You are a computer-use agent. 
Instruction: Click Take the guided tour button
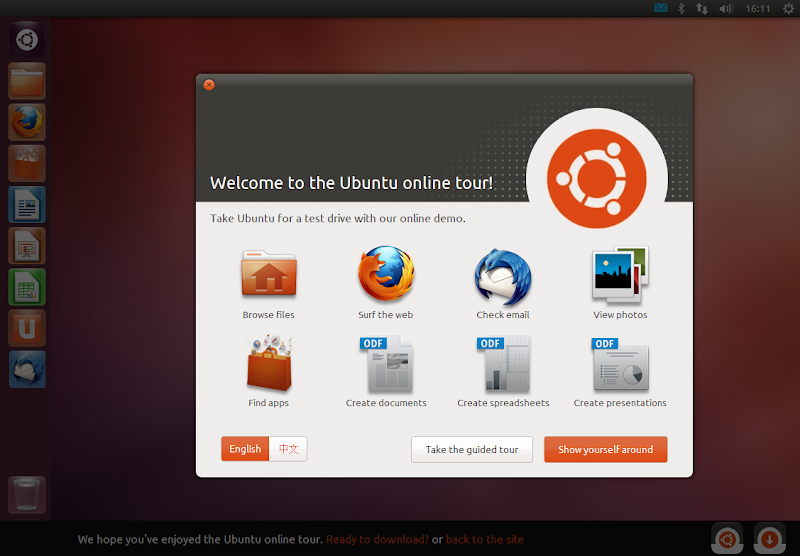[472, 449]
